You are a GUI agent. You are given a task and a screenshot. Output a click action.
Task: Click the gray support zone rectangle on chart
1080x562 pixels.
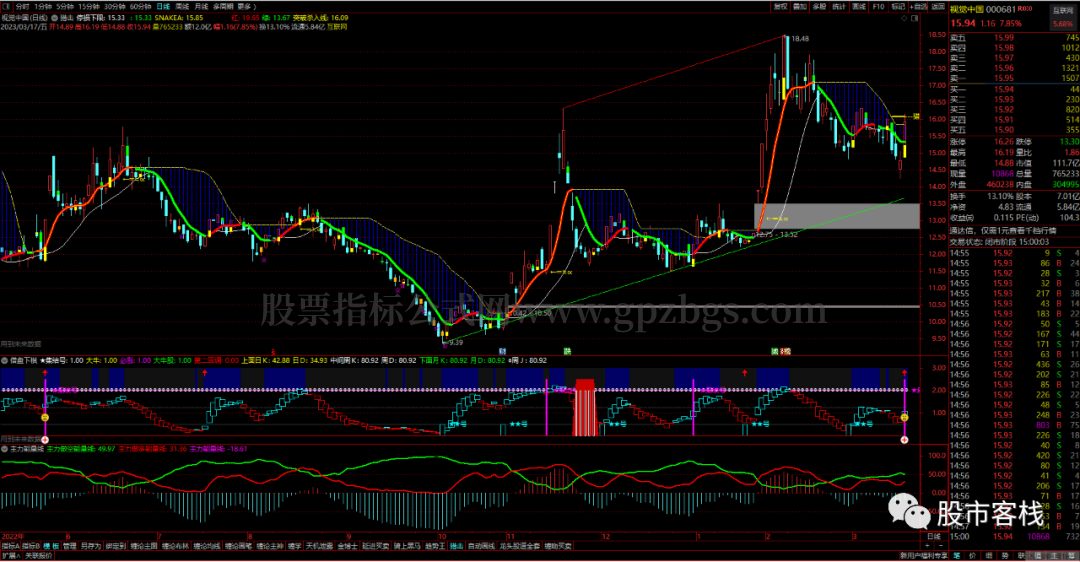[837, 216]
